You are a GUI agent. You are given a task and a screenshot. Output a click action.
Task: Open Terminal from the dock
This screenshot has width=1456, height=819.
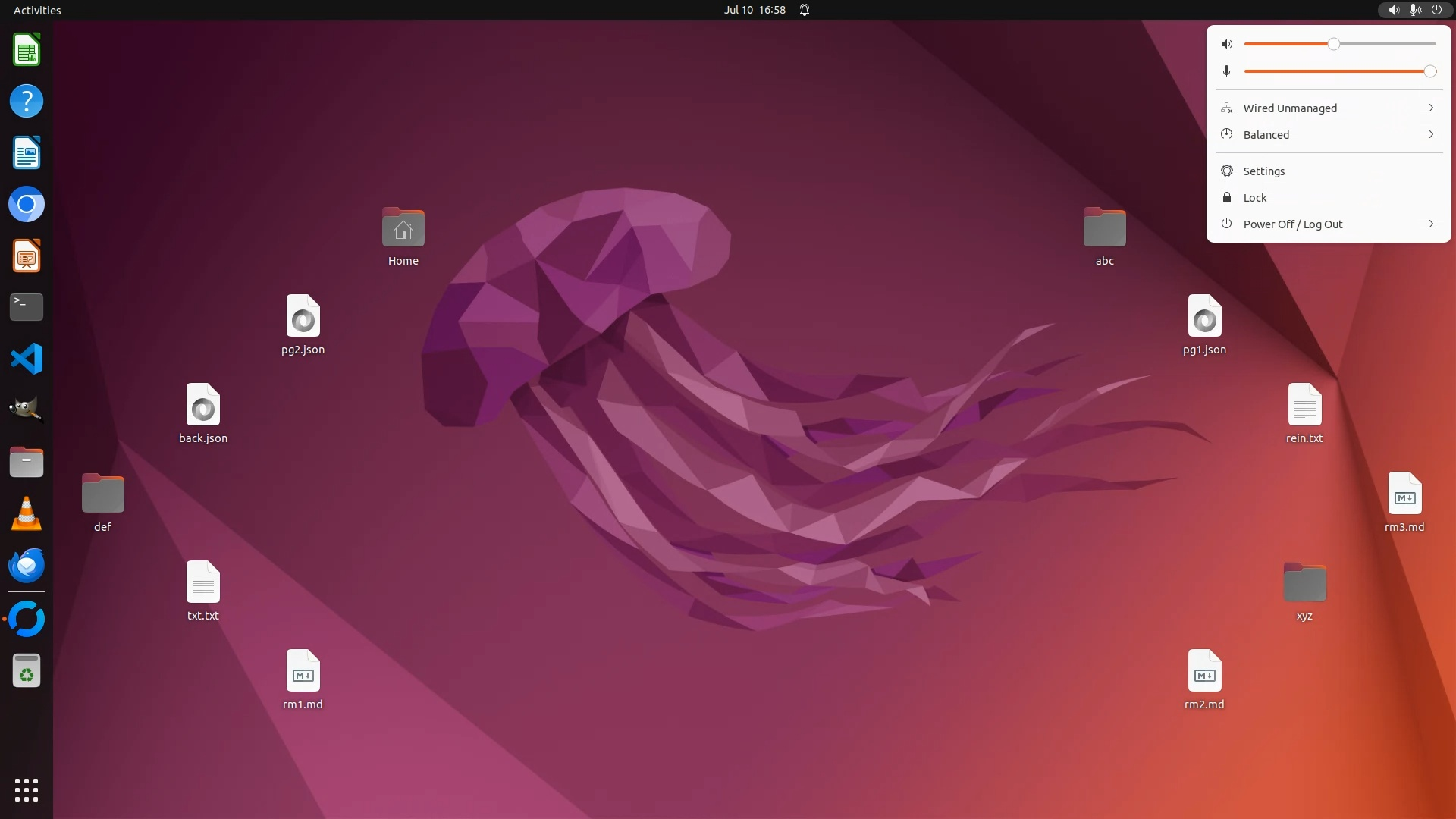pyautogui.click(x=27, y=307)
